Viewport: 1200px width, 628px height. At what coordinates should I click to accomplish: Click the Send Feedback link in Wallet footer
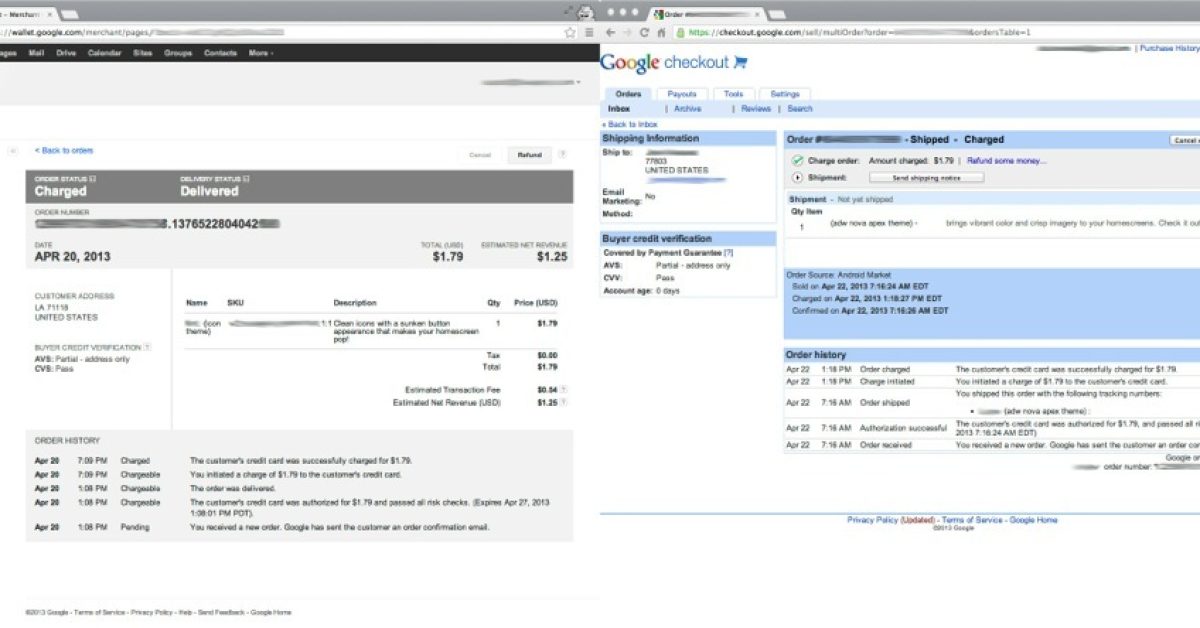[x=221, y=612]
